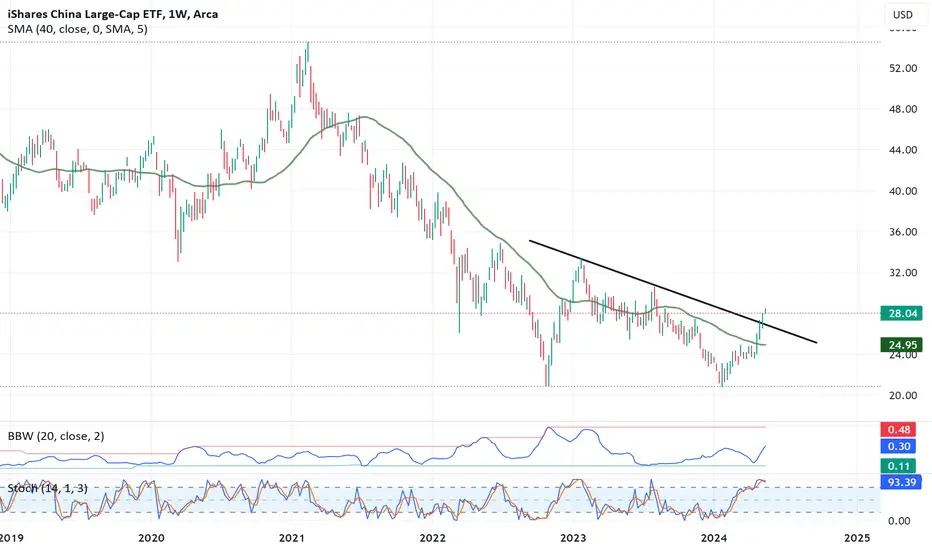Image resolution: width=932 pixels, height=550 pixels.
Task: Select the BBW (20, close, 2) indicator label
Action: point(56,436)
